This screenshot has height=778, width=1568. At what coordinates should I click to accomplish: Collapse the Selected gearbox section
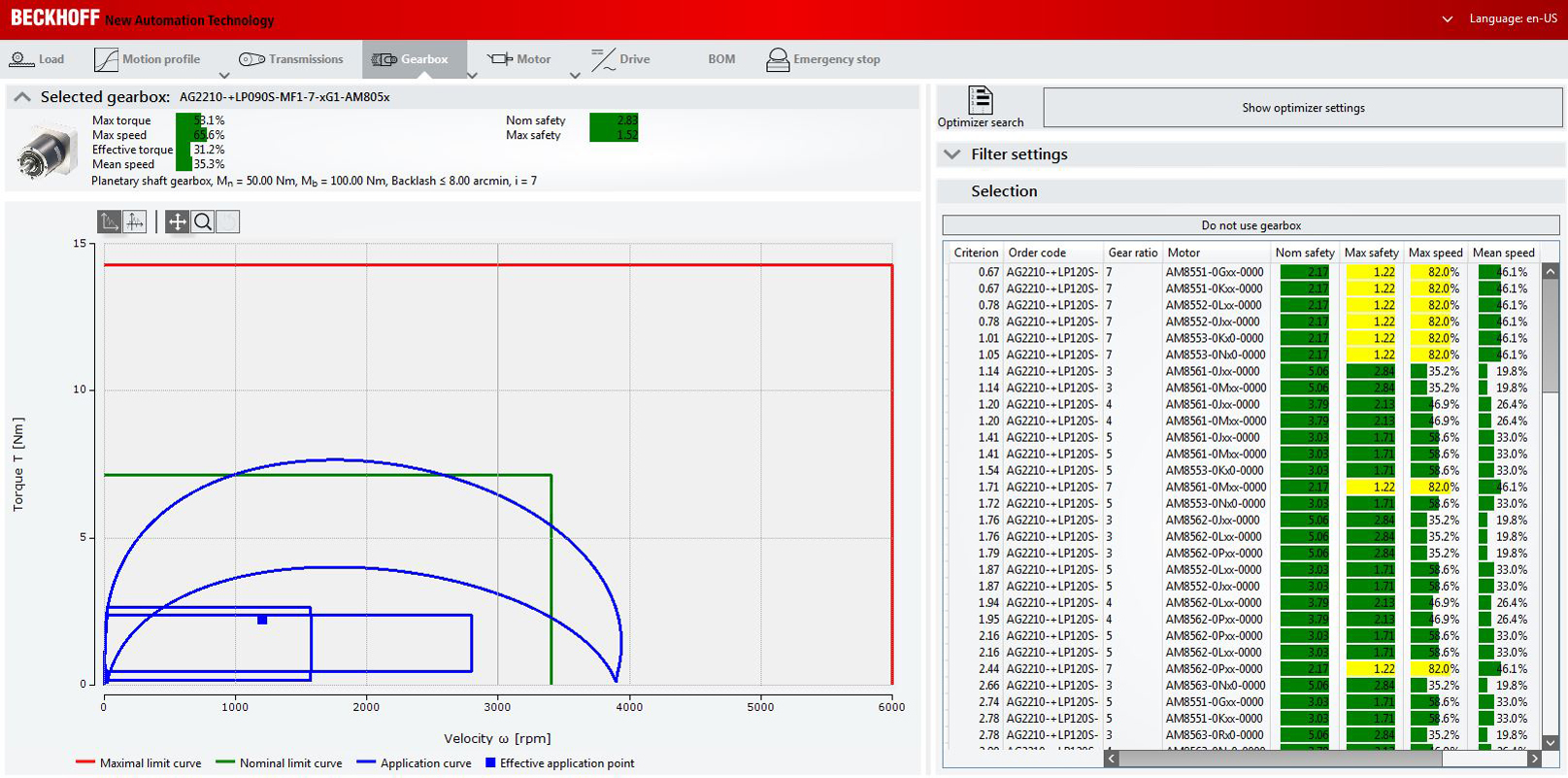tap(22, 97)
